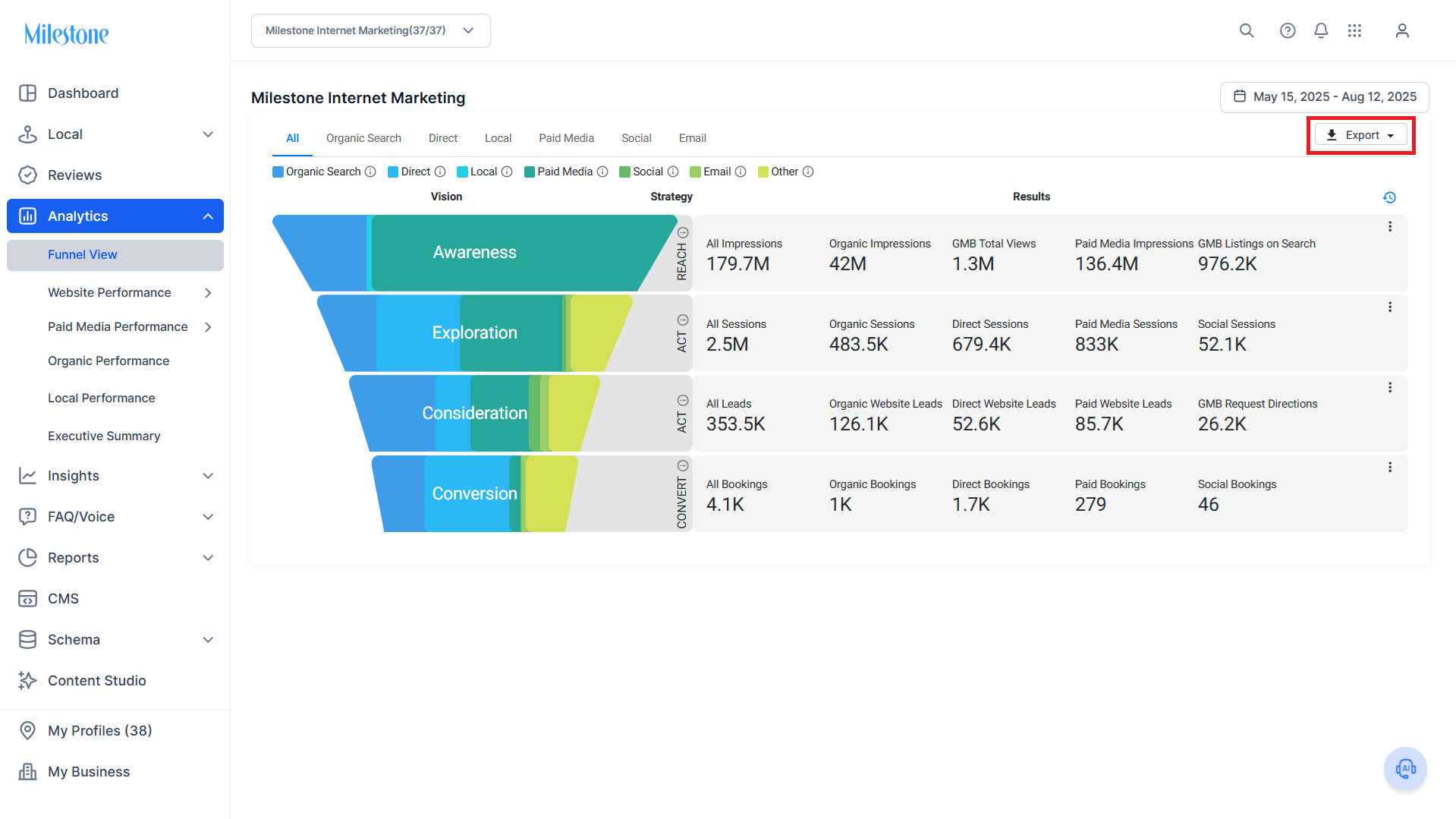1456x819 pixels.
Task: Expand the Export dropdown
Action: (1361, 135)
